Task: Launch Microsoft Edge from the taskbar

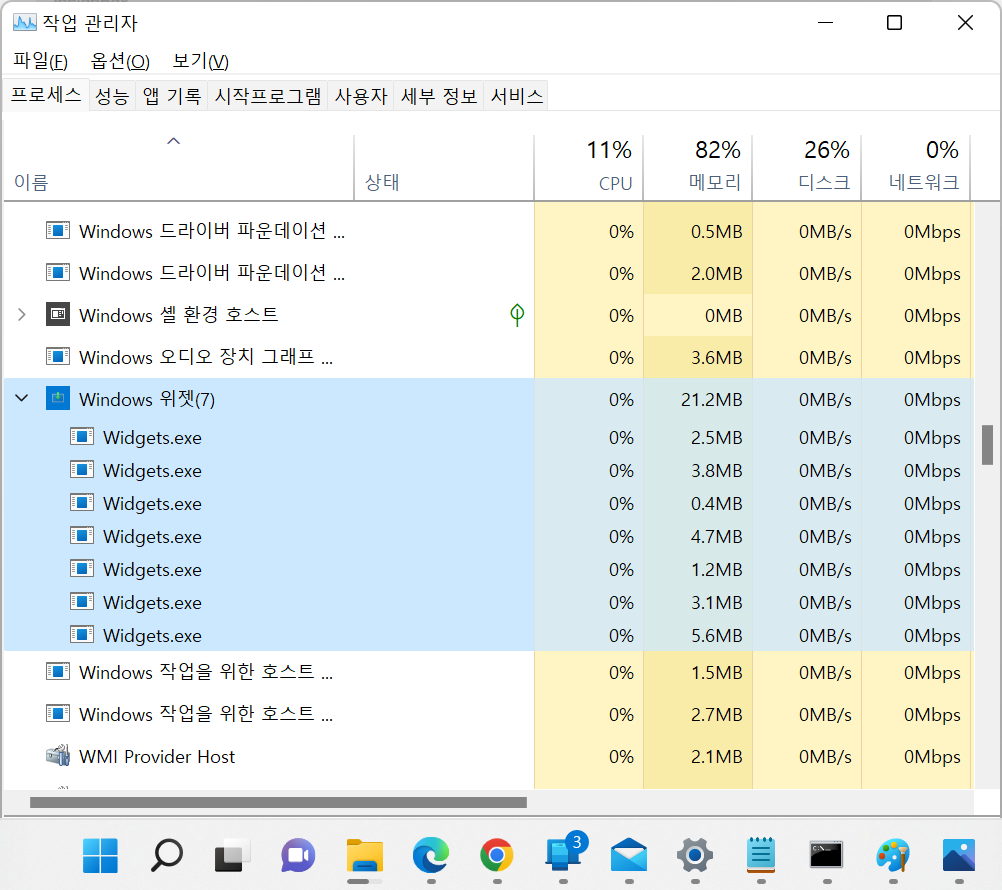Action: pos(431,855)
